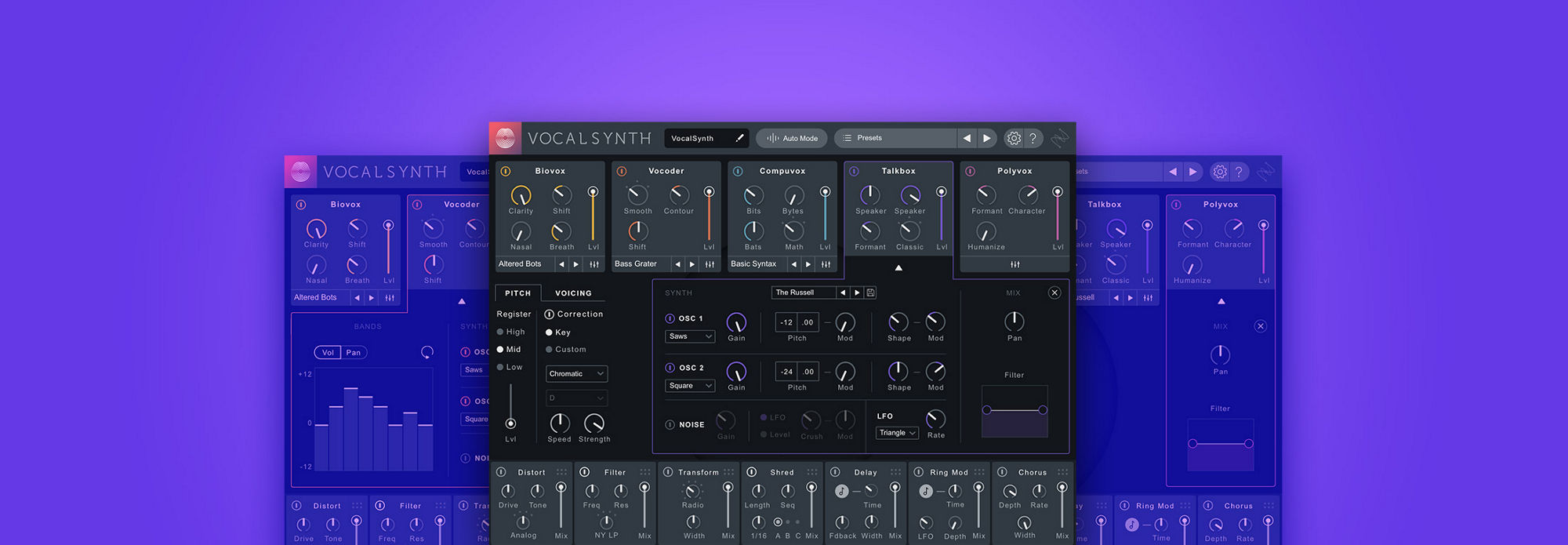
Task: Go to next preset in header
Action: click(987, 138)
